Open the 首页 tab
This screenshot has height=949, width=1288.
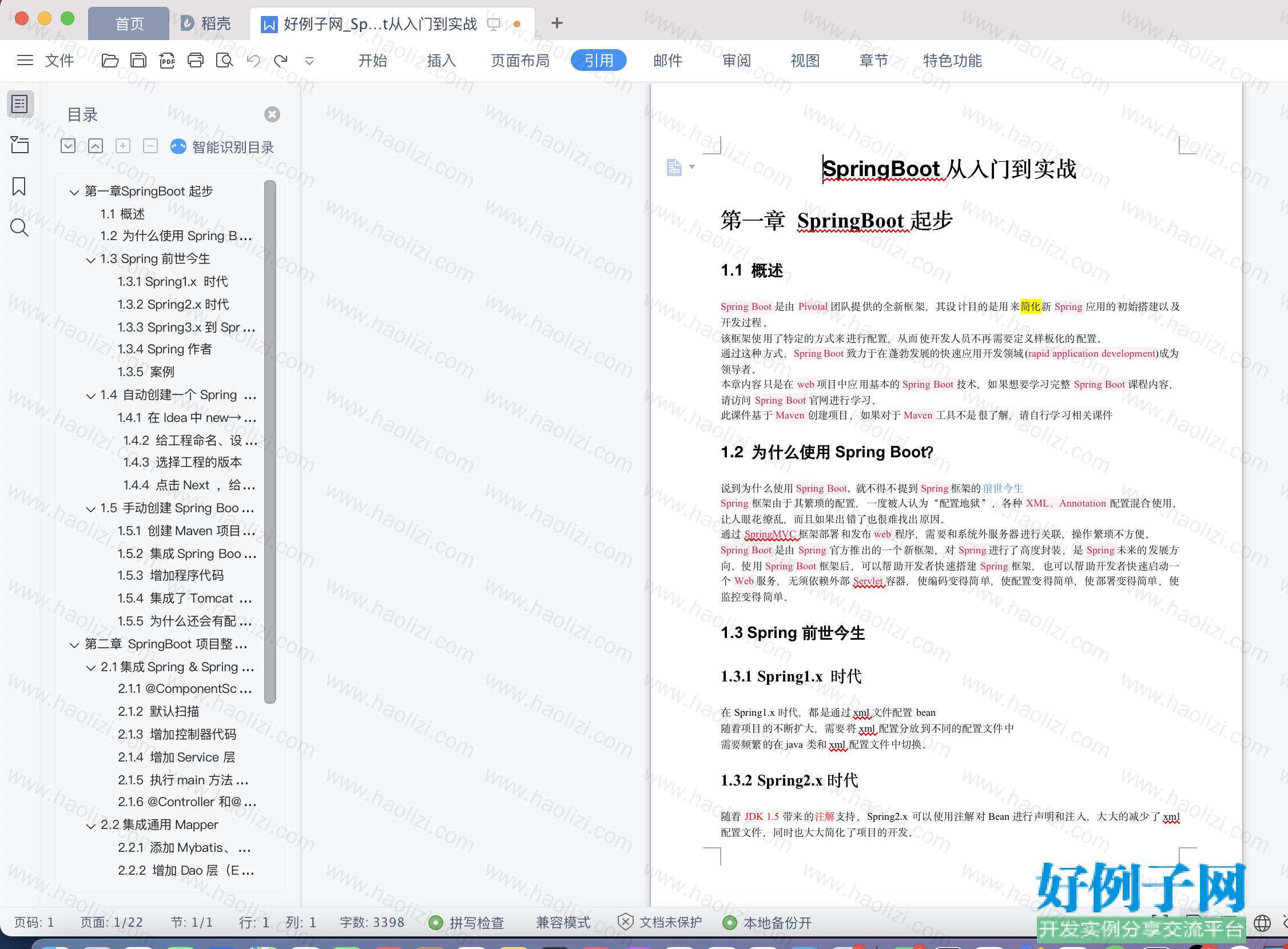[x=129, y=23]
